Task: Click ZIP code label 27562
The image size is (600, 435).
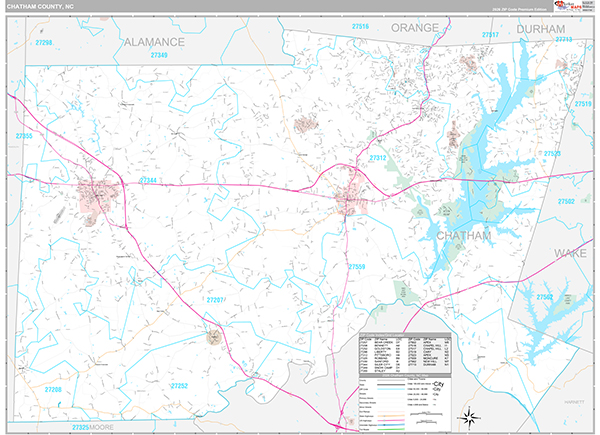Action: tap(545, 297)
